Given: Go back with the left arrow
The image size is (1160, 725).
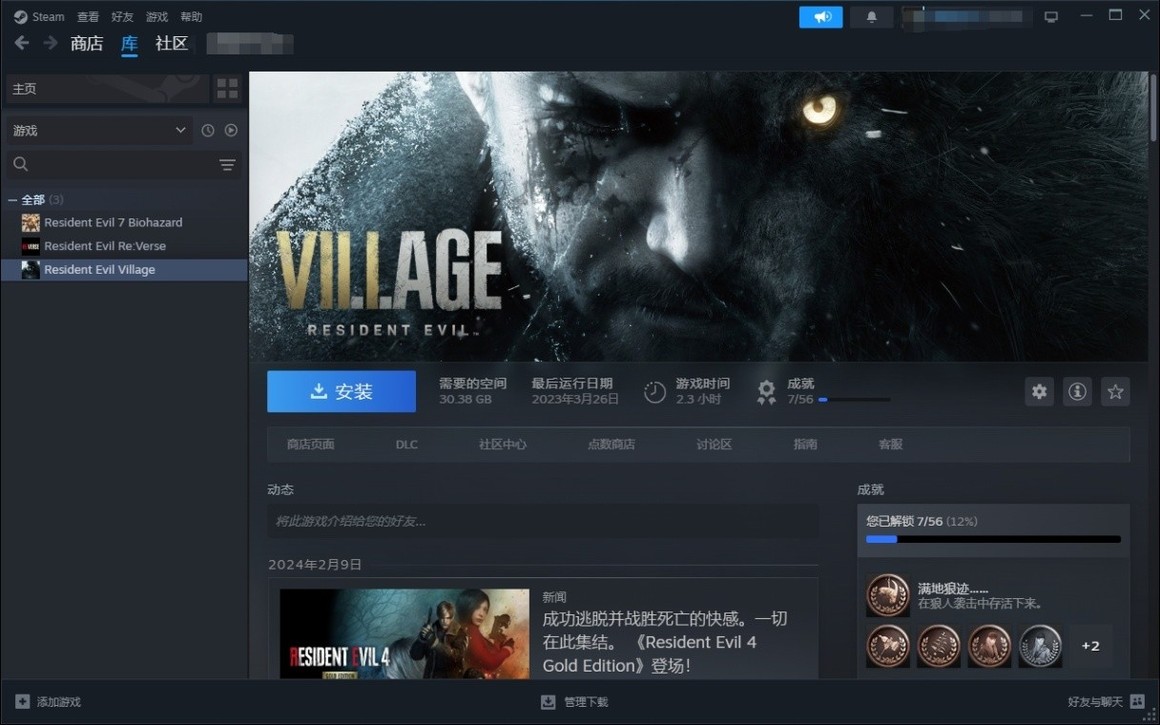Looking at the screenshot, I should [21, 43].
